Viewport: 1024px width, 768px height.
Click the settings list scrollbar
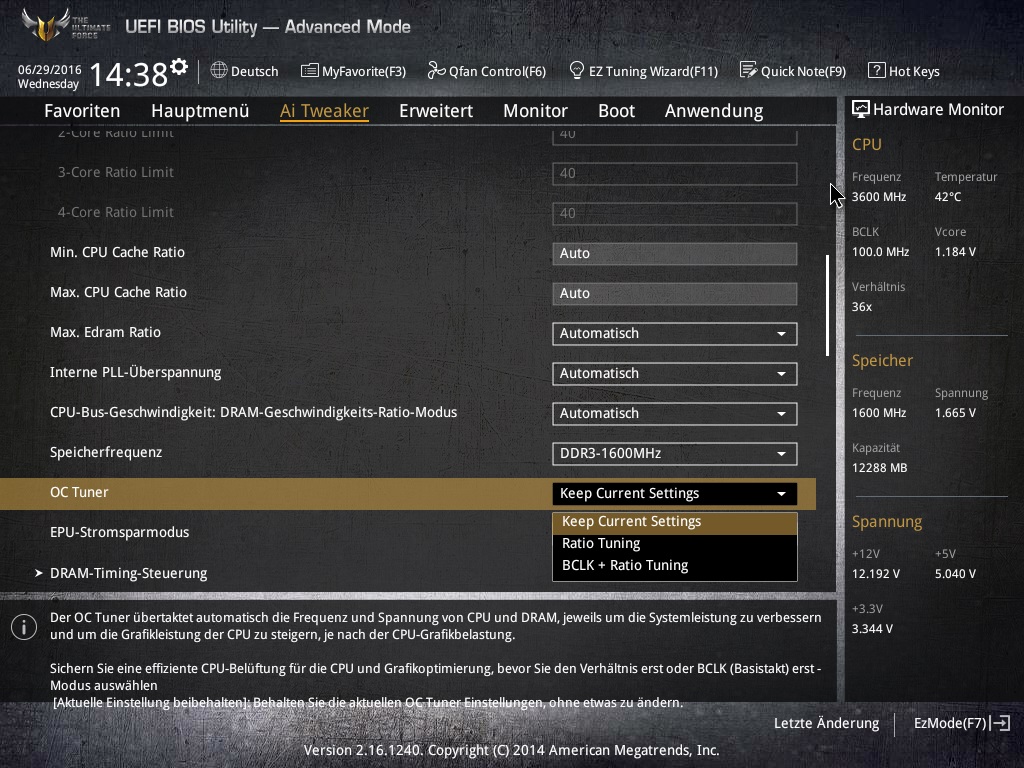coord(827,306)
